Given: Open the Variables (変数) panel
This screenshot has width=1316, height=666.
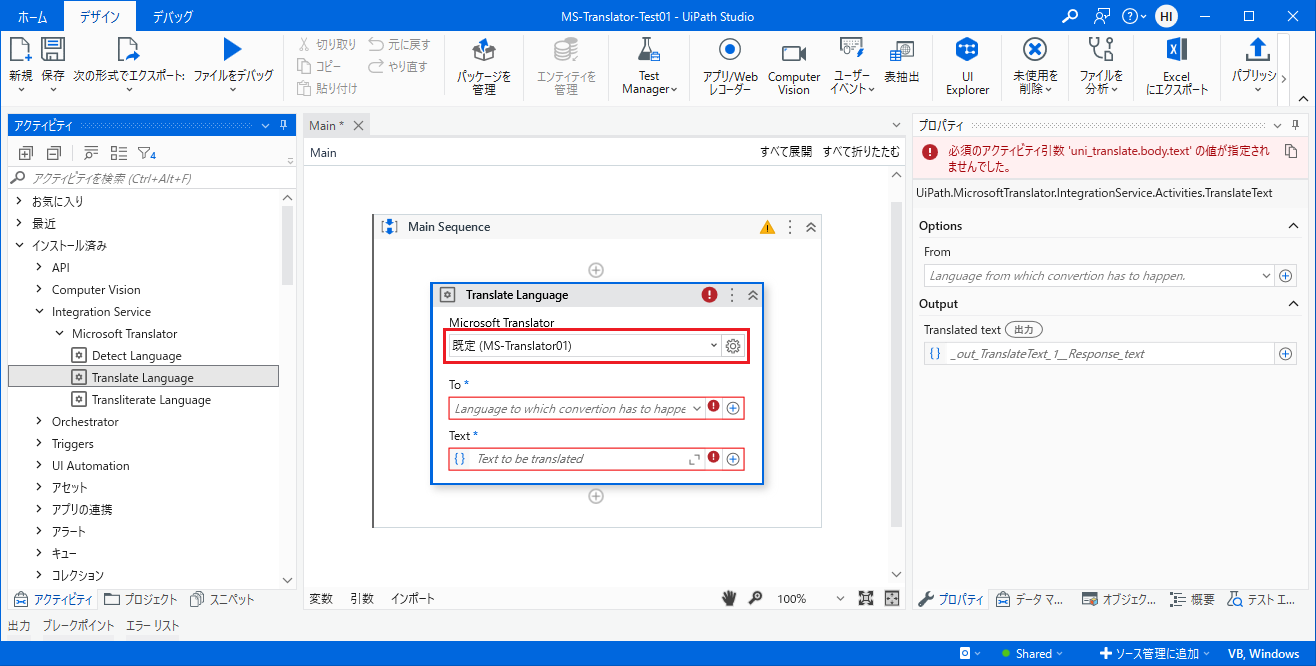Looking at the screenshot, I should [321, 599].
